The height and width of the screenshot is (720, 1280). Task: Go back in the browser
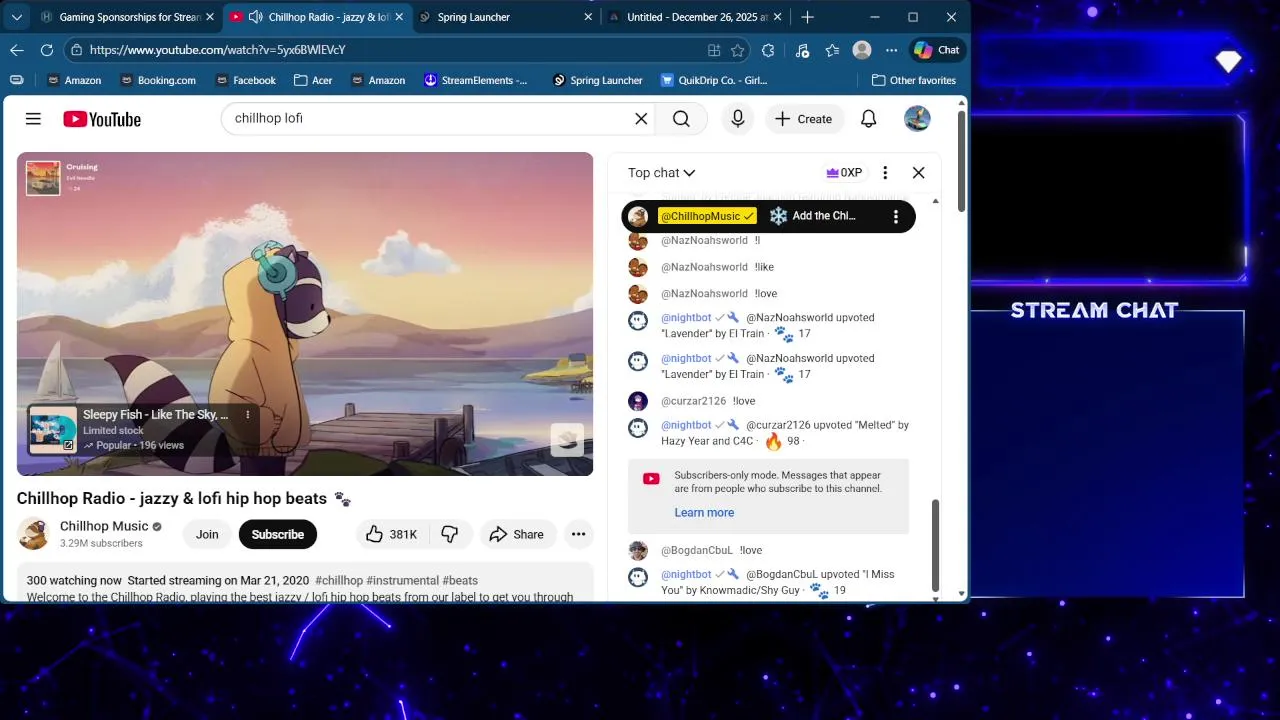[x=17, y=49]
